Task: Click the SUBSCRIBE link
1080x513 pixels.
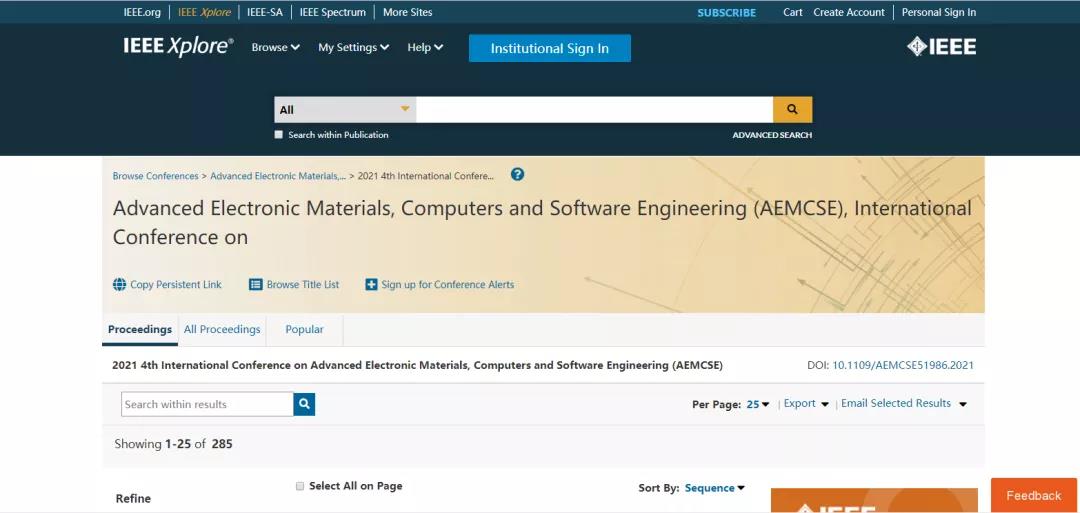Action: 726,12
